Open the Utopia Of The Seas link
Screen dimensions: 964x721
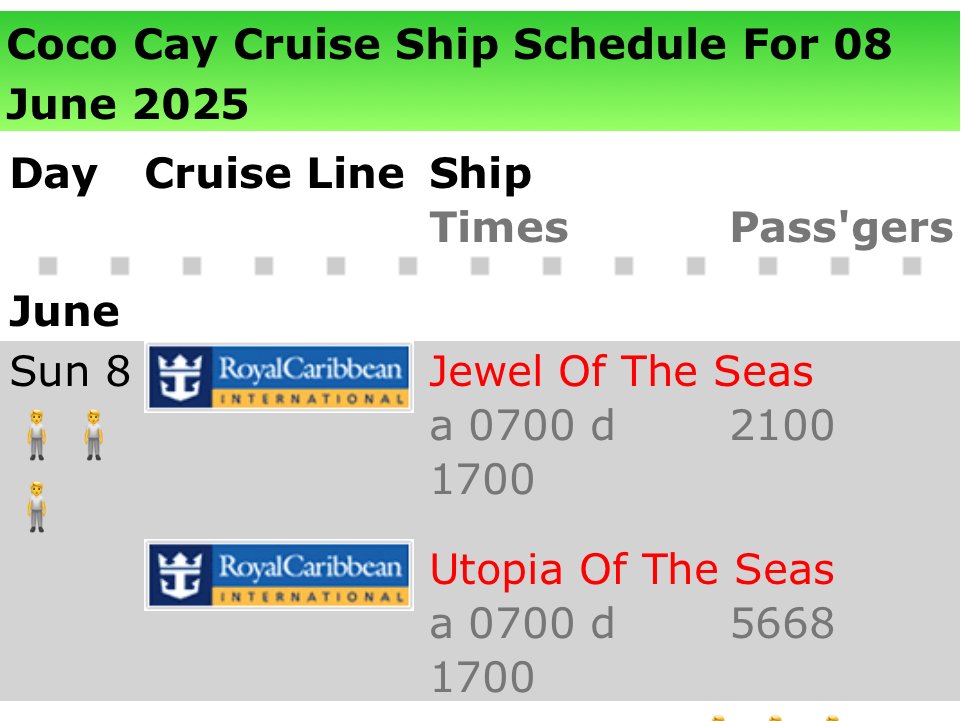tap(631, 569)
